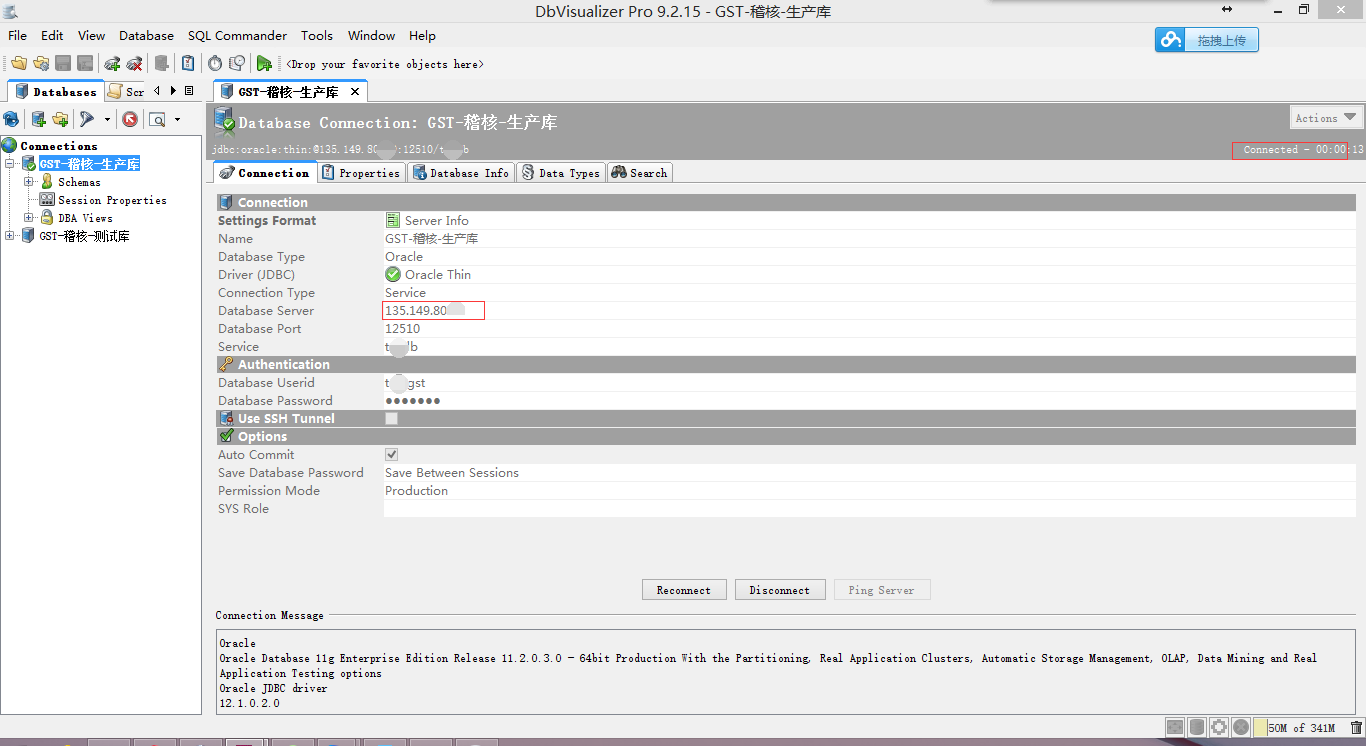Select the Databases panel tab
Image resolution: width=1366 pixels, height=746 pixels.
[x=56, y=91]
